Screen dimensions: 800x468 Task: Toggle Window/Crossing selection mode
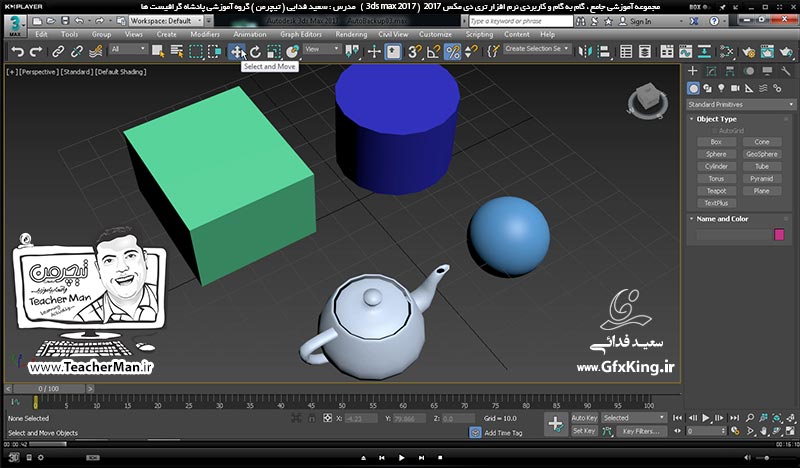[215, 52]
